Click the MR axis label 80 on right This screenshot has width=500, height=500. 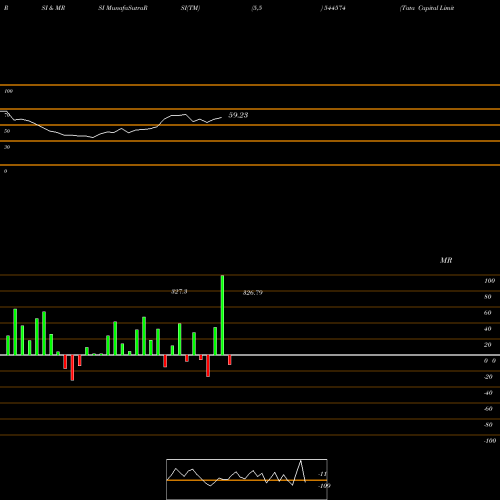(x=488, y=297)
